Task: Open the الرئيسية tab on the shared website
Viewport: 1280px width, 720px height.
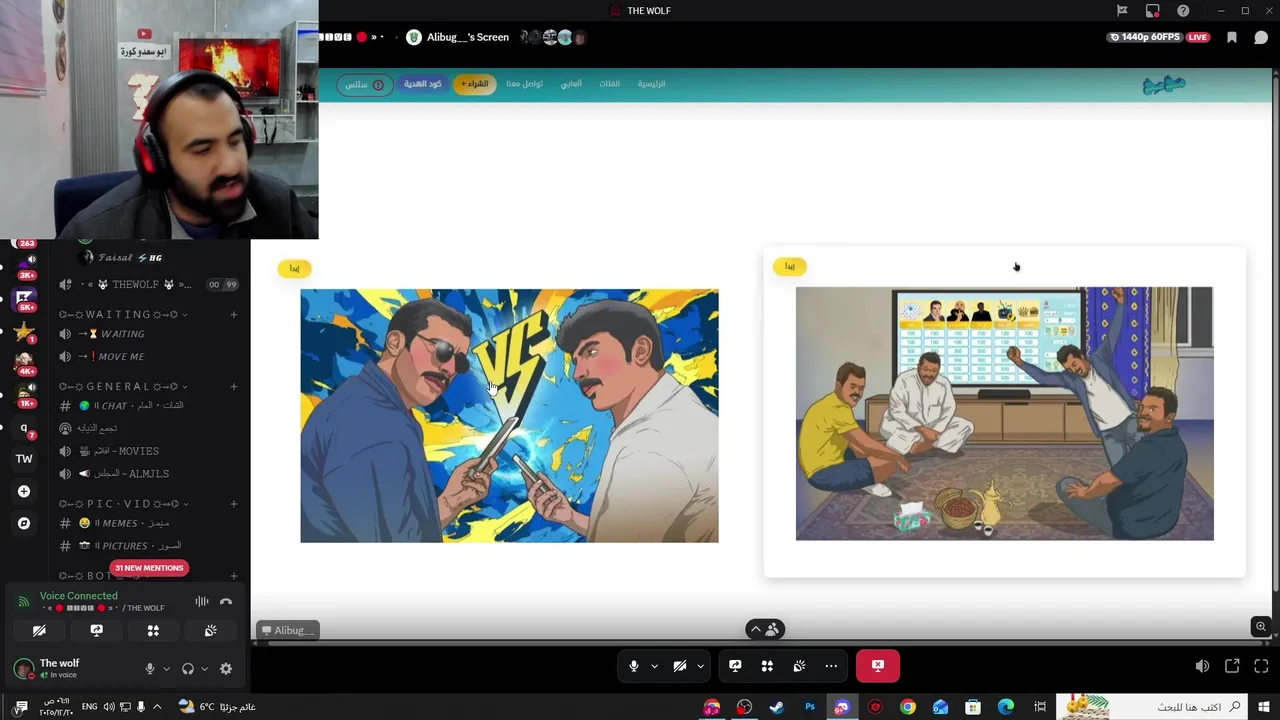Action: pyautogui.click(x=651, y=84)
